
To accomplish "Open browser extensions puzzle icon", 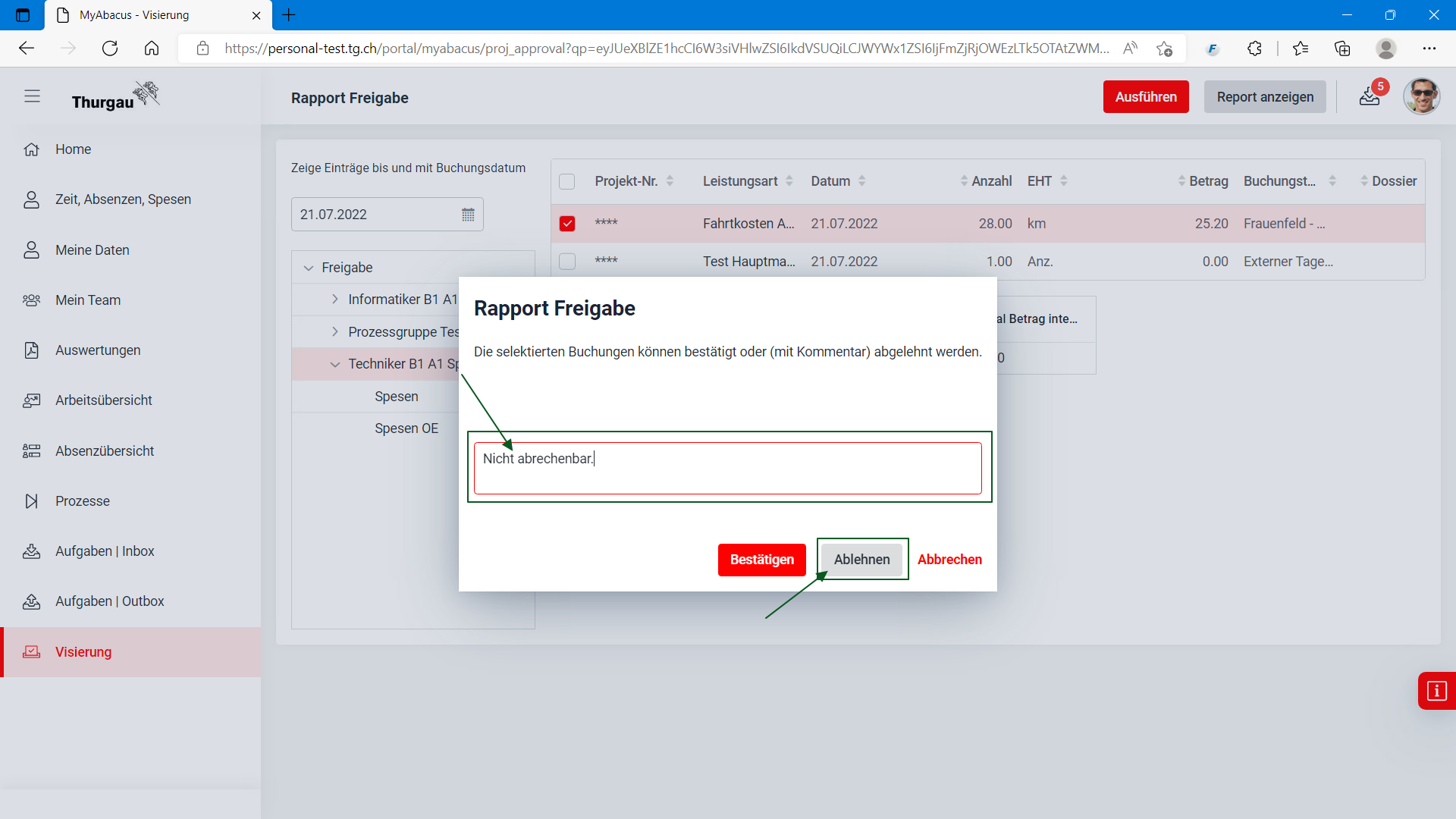I will (1254, 49).
